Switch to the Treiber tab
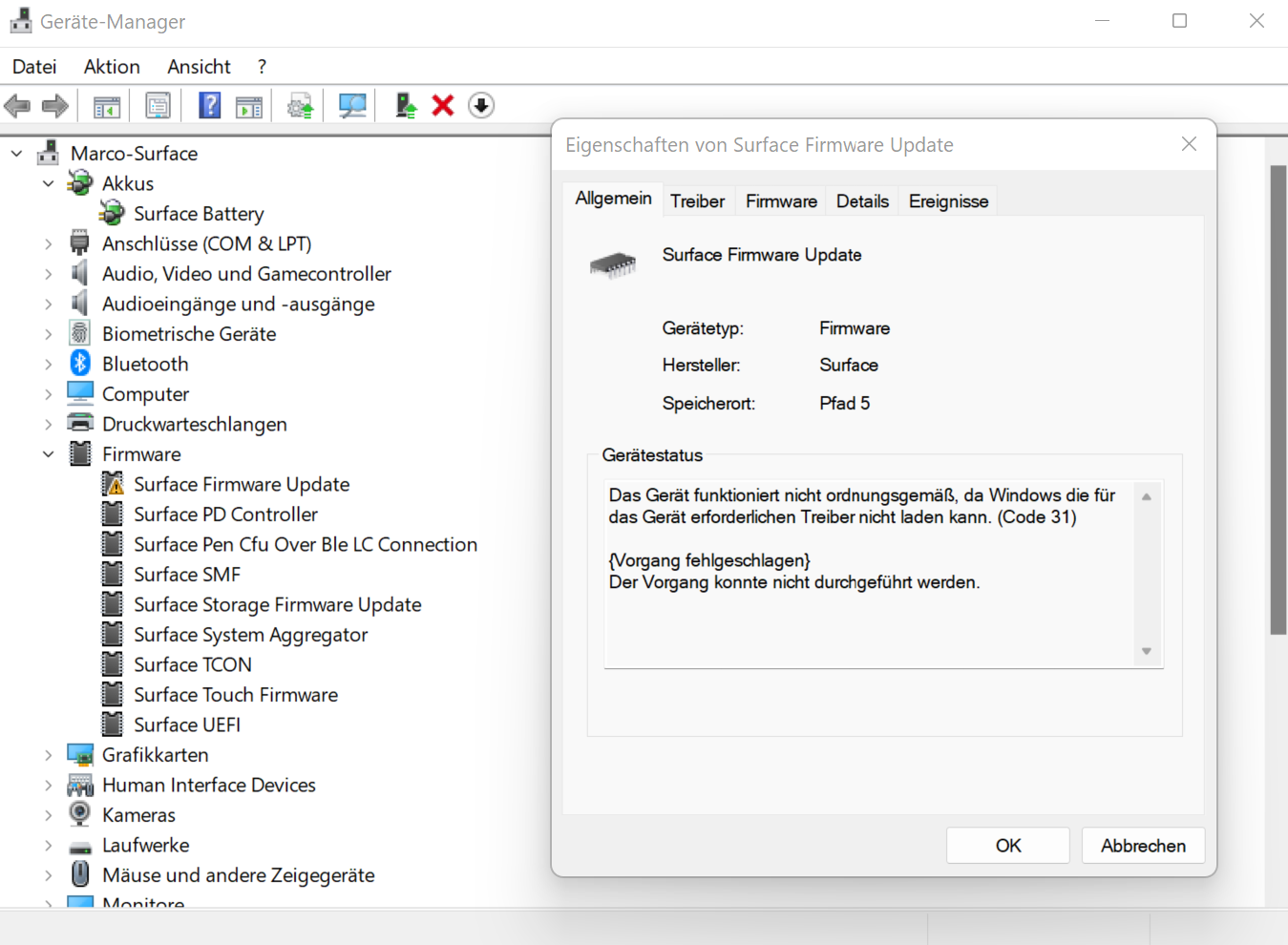This screenshot has width=1288, height=945. coord(697,201)
